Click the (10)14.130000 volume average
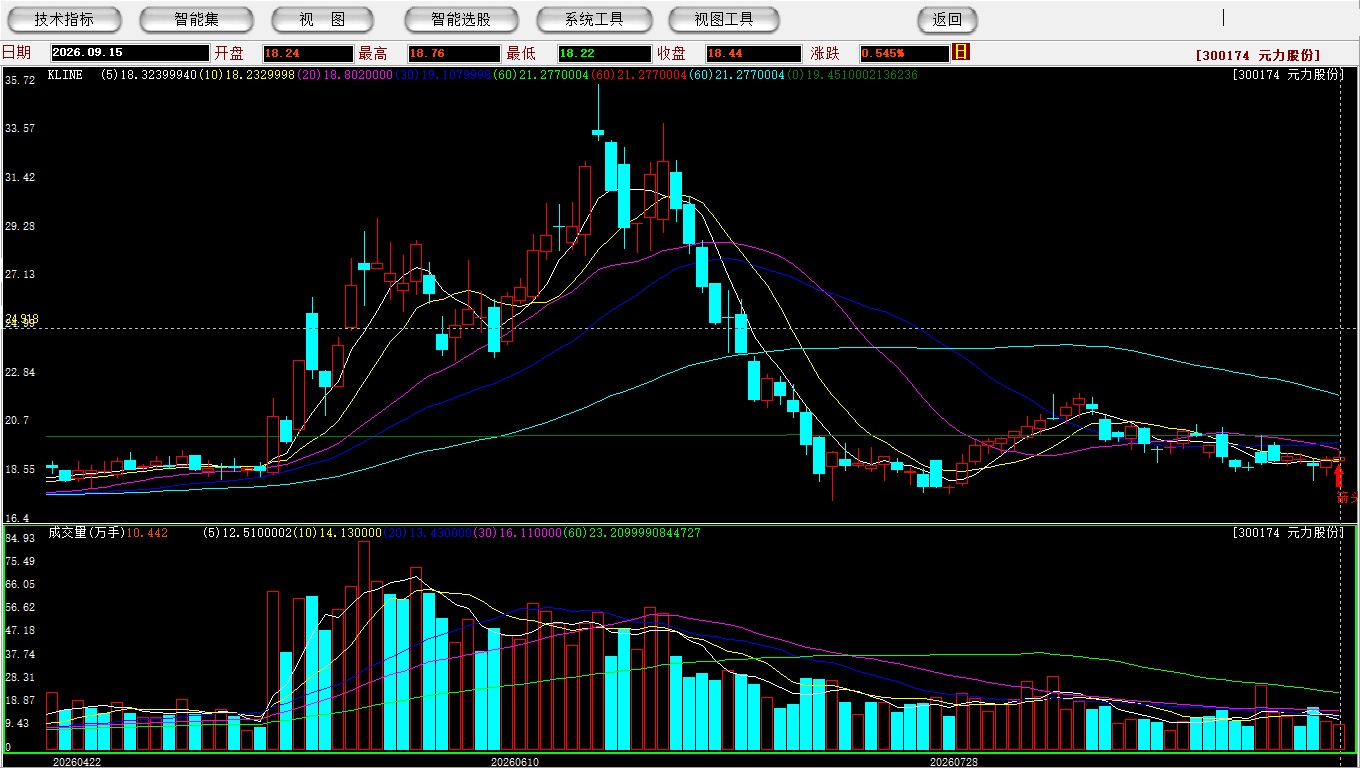This screenshot has width=1360, height=768. 337,533
